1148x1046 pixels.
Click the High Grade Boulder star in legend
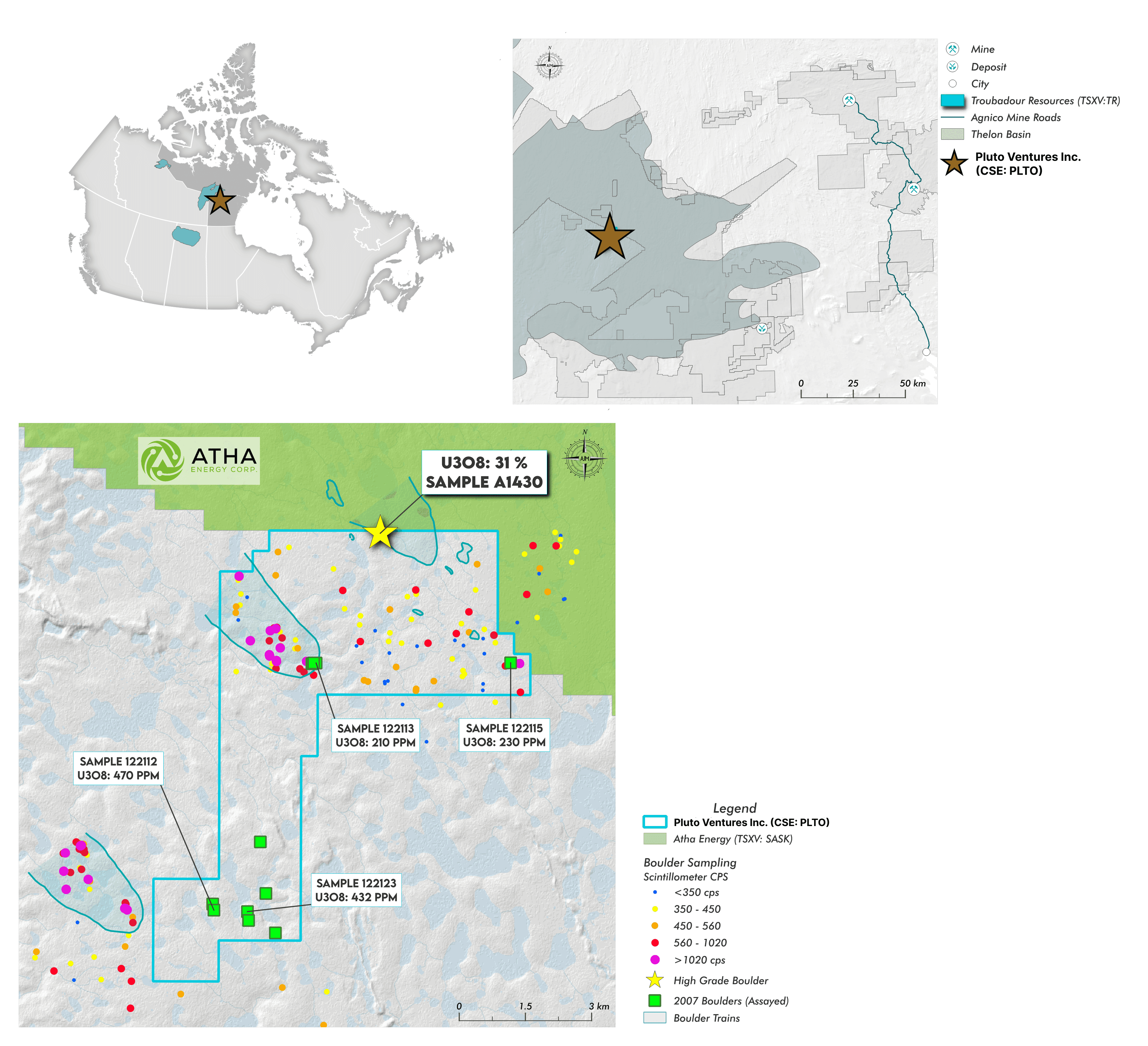[x=655, y=981]
